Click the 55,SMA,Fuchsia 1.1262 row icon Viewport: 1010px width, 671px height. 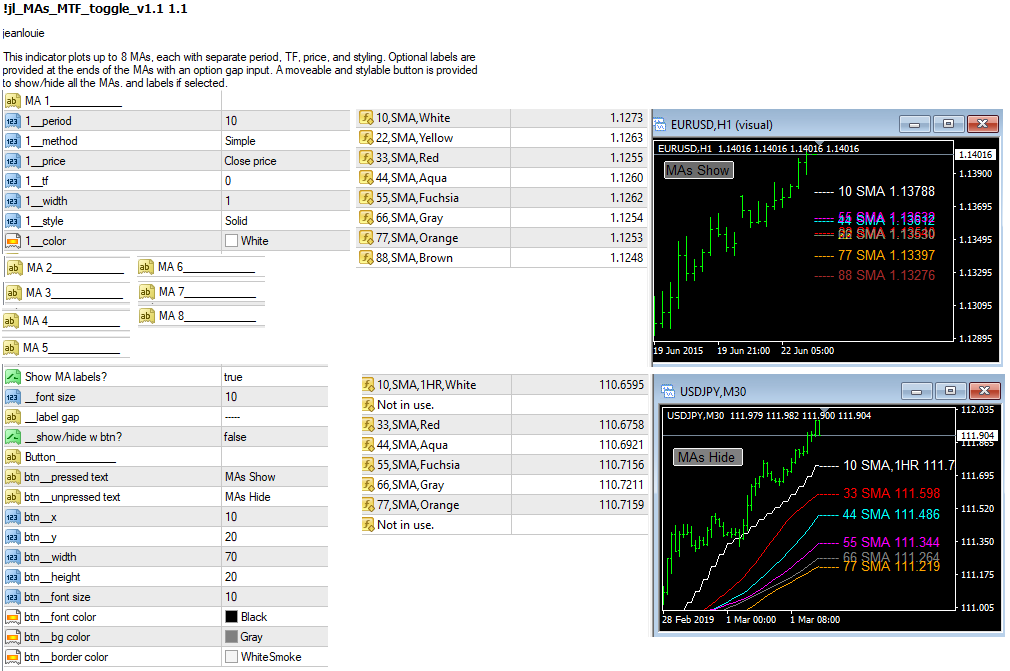tap(367, 198)
